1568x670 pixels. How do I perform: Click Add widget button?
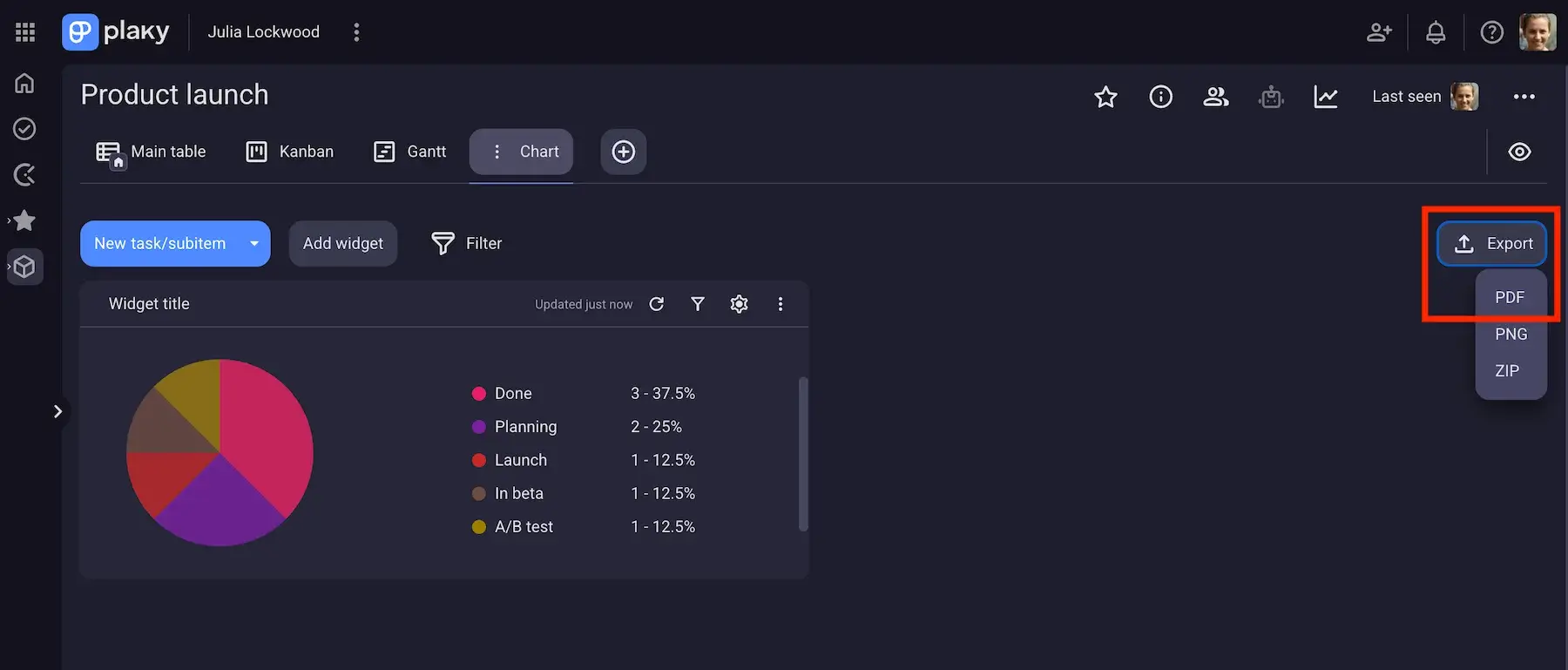(x=343, y=243)
